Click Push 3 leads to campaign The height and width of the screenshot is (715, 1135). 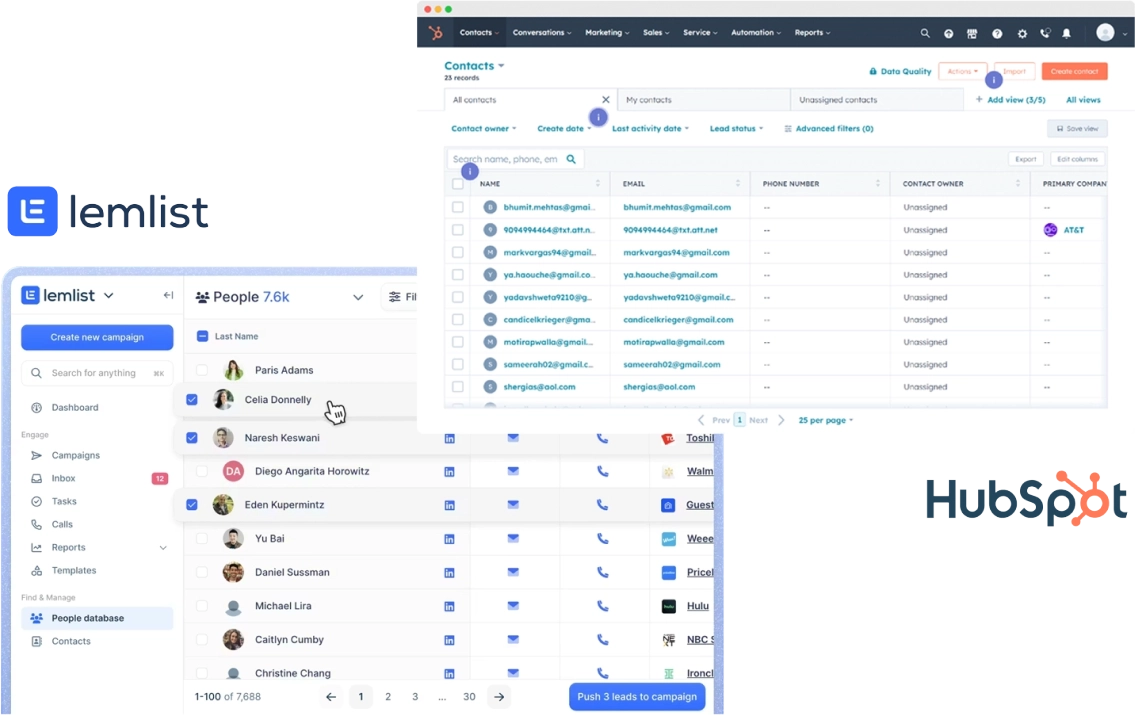tap(637, 697)
